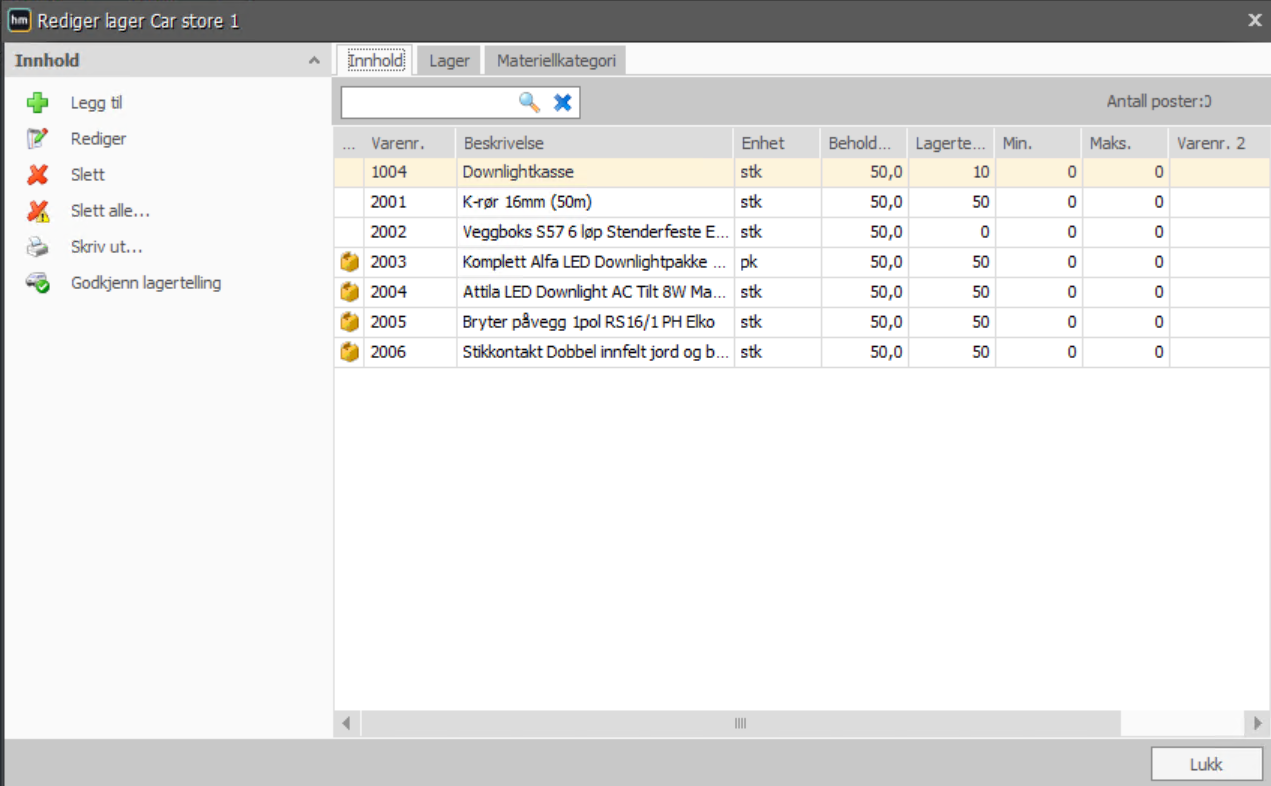Select the Attila LED Downlight row
Image resolution: width=1271 pixels, height=786 pixels.
coord(802,292)
